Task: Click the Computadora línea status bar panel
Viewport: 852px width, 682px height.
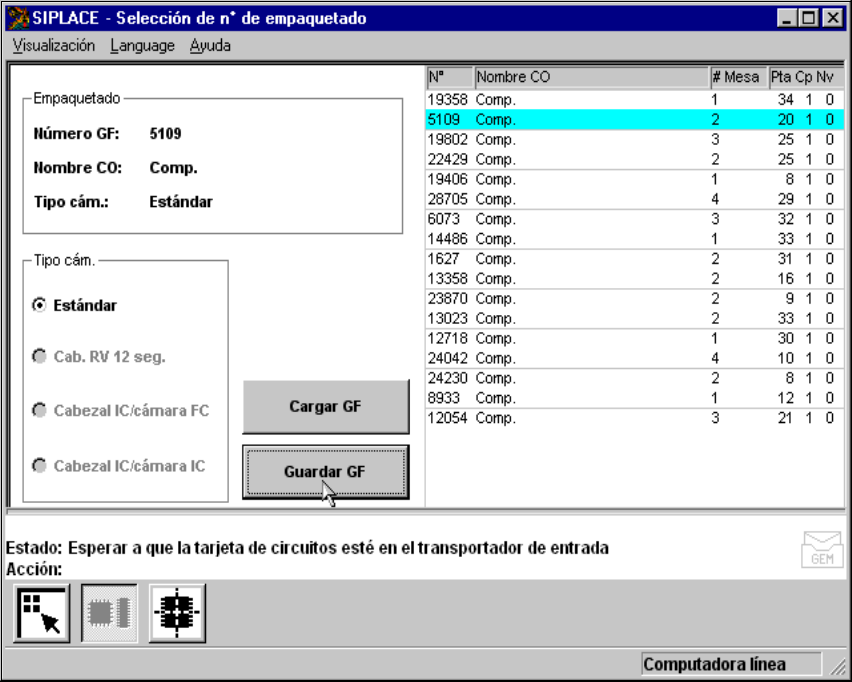Action: click(731, 664)
